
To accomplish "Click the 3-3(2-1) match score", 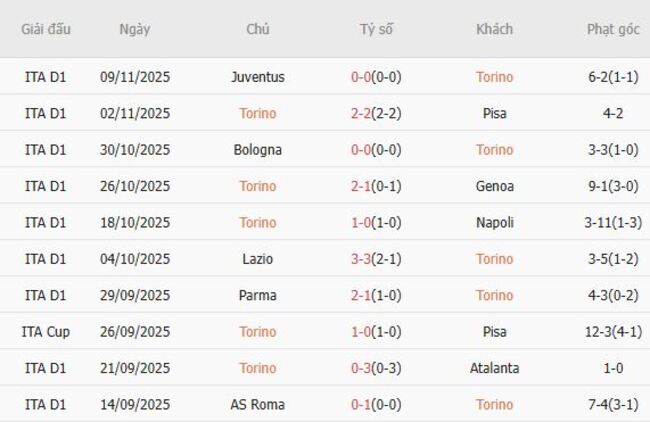I will point(376,259).
